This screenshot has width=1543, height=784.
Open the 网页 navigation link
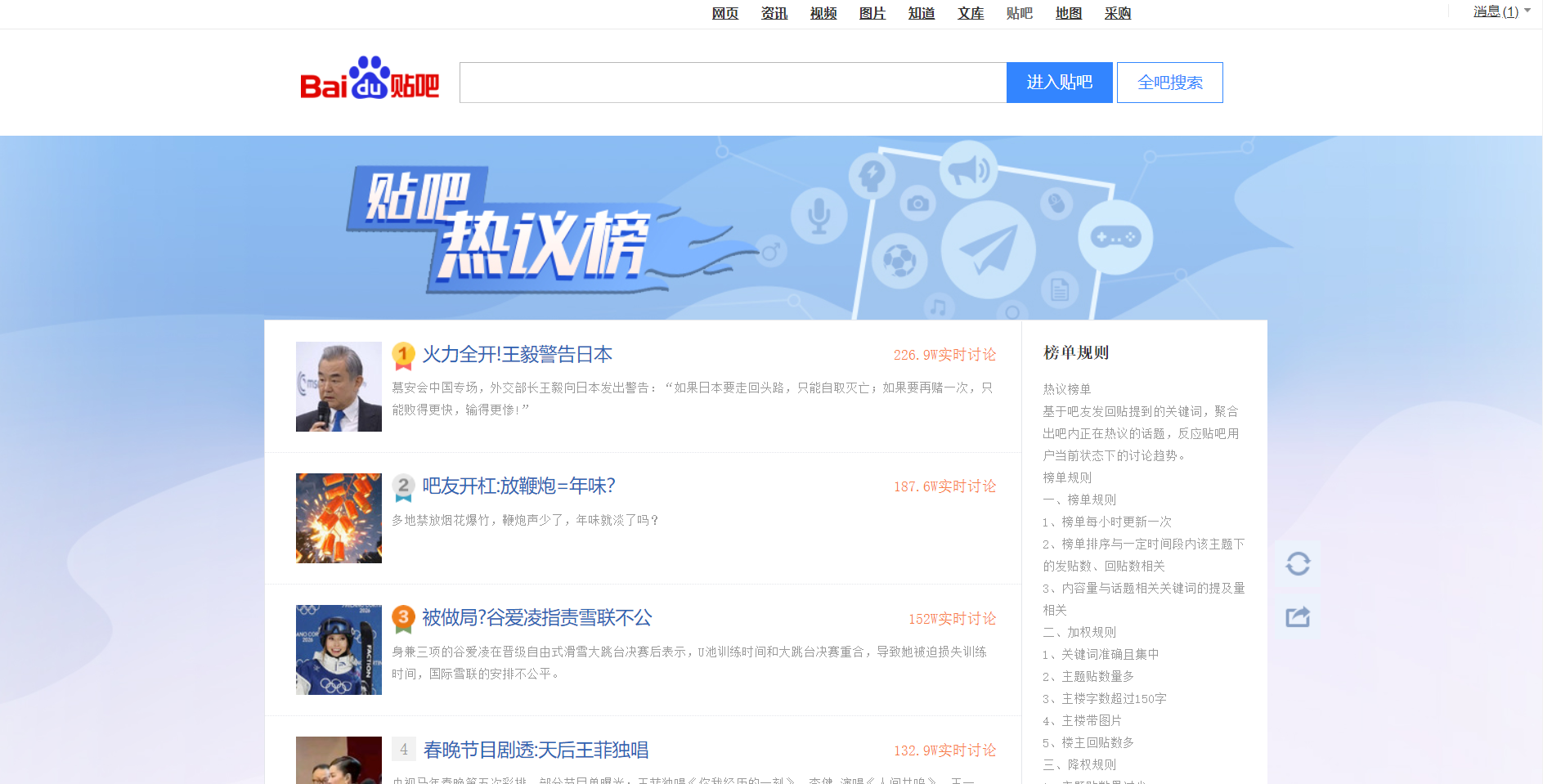[x=724, y=13]
